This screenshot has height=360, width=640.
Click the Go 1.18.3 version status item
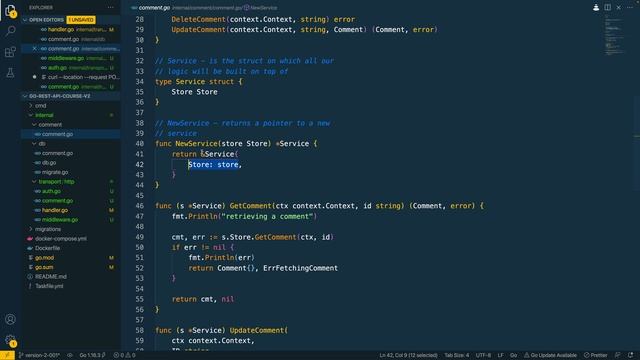[x=92, y=355]
